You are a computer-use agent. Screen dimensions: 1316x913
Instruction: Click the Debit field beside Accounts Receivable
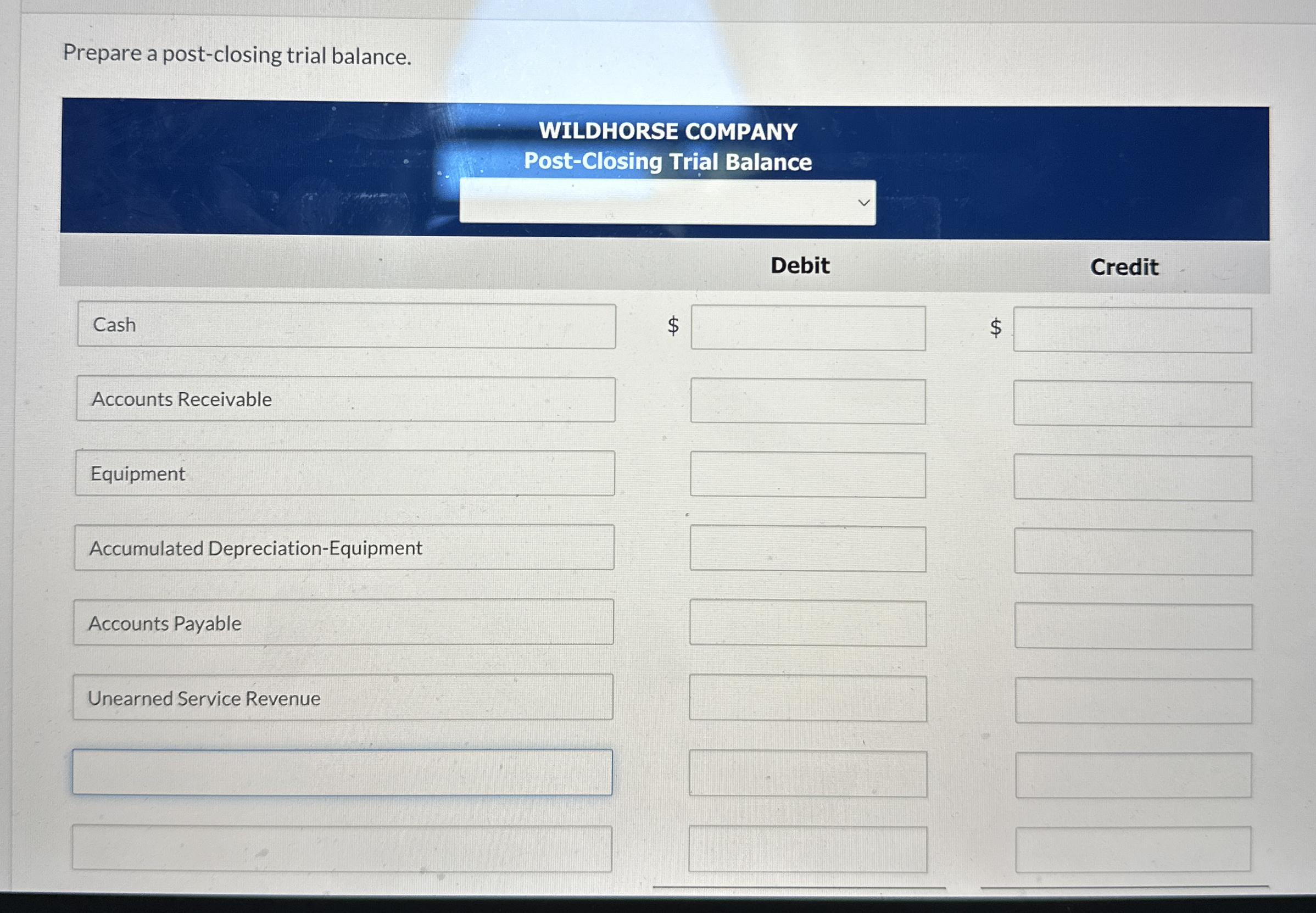tap(808, 401)
